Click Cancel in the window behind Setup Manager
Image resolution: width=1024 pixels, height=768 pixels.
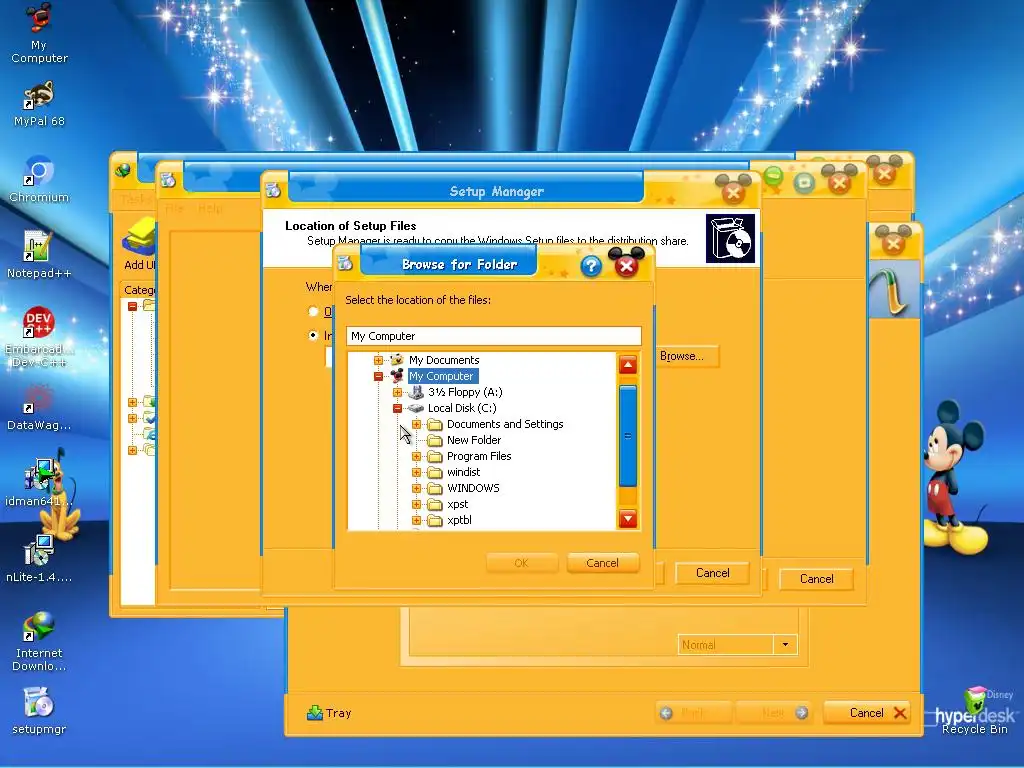[x=816, y=579]
